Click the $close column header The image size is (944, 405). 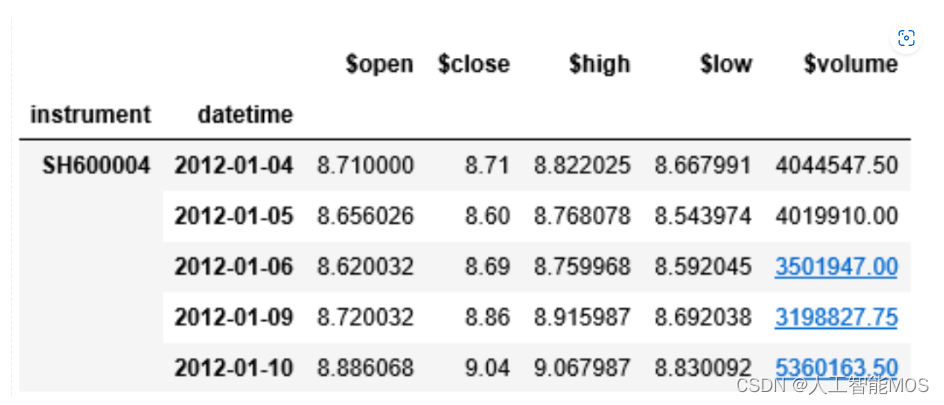click(474, 64)
